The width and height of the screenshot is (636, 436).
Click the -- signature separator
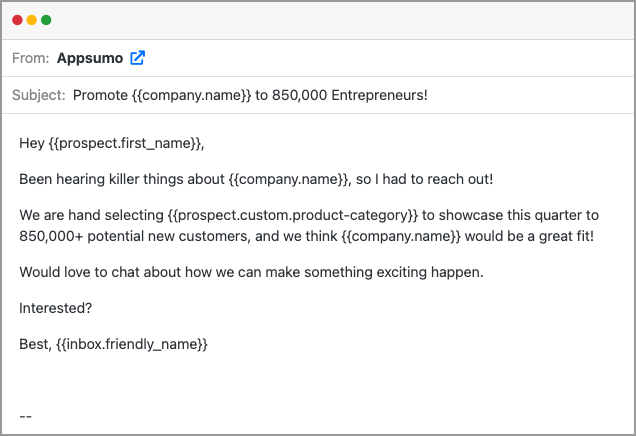25,417
